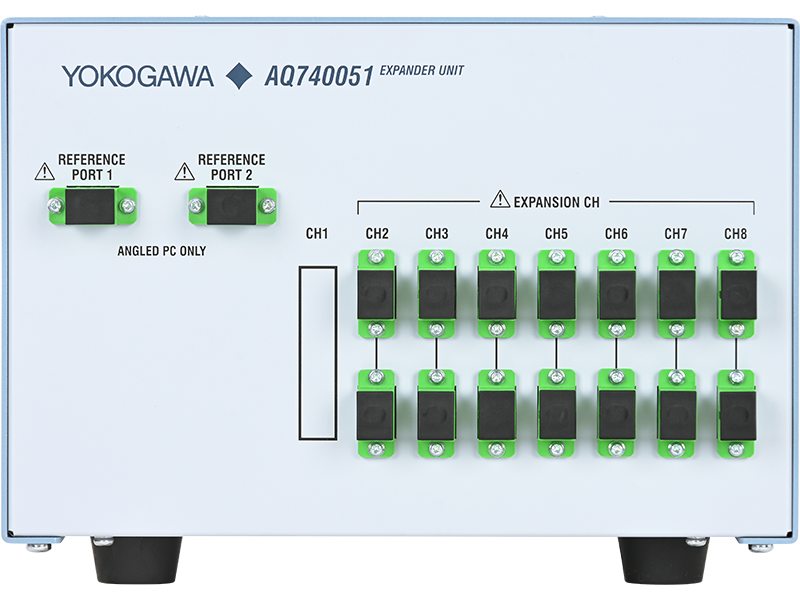Click the left black rubber foot
The width and height of the screenshot is (800, 600).
coord(136,560)
